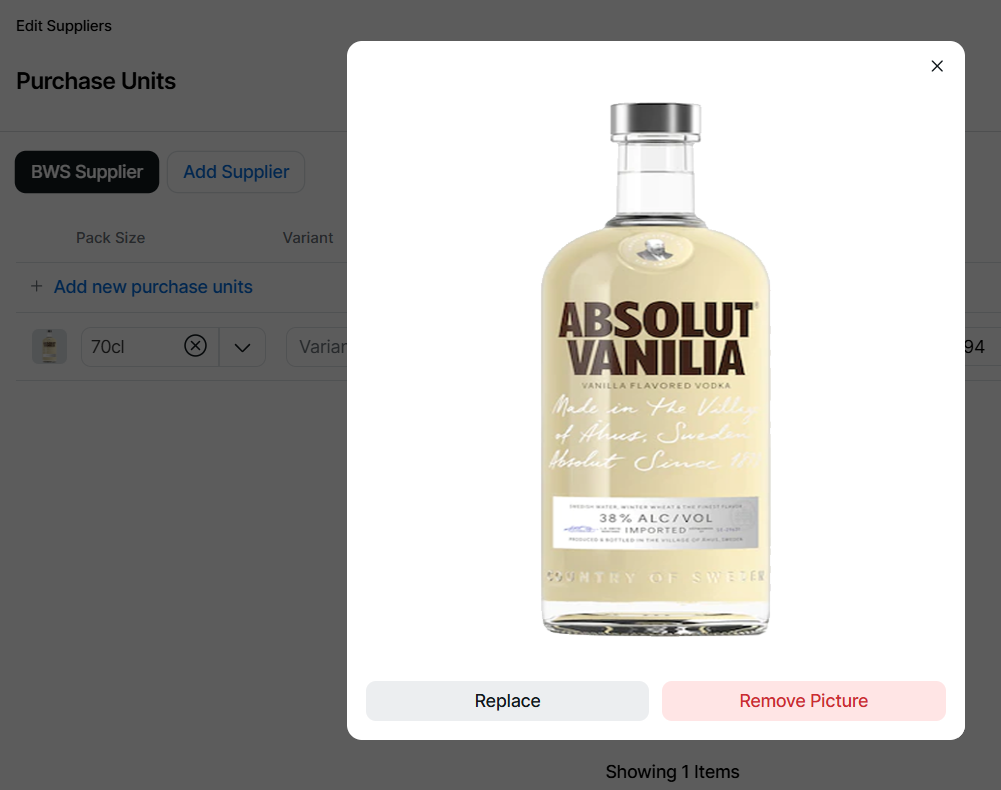Click the Showing 1 Items text

pyautogui.click(x=672, y=772)
